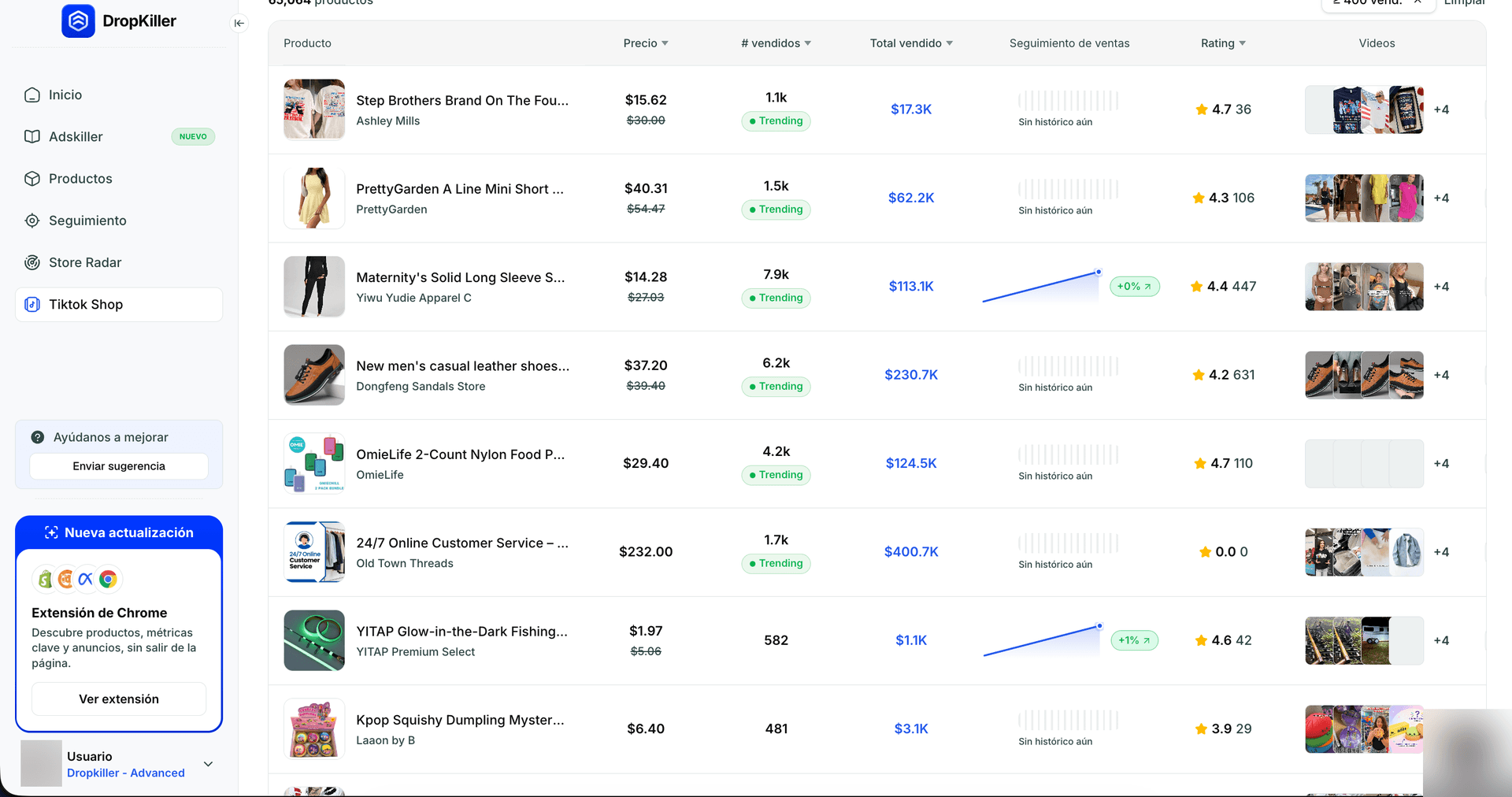Image resolution: width=1512 pixels, height=797 pixels.
Task: Click the Seguimiento de ventas column header
Action: pos(1069,43)
